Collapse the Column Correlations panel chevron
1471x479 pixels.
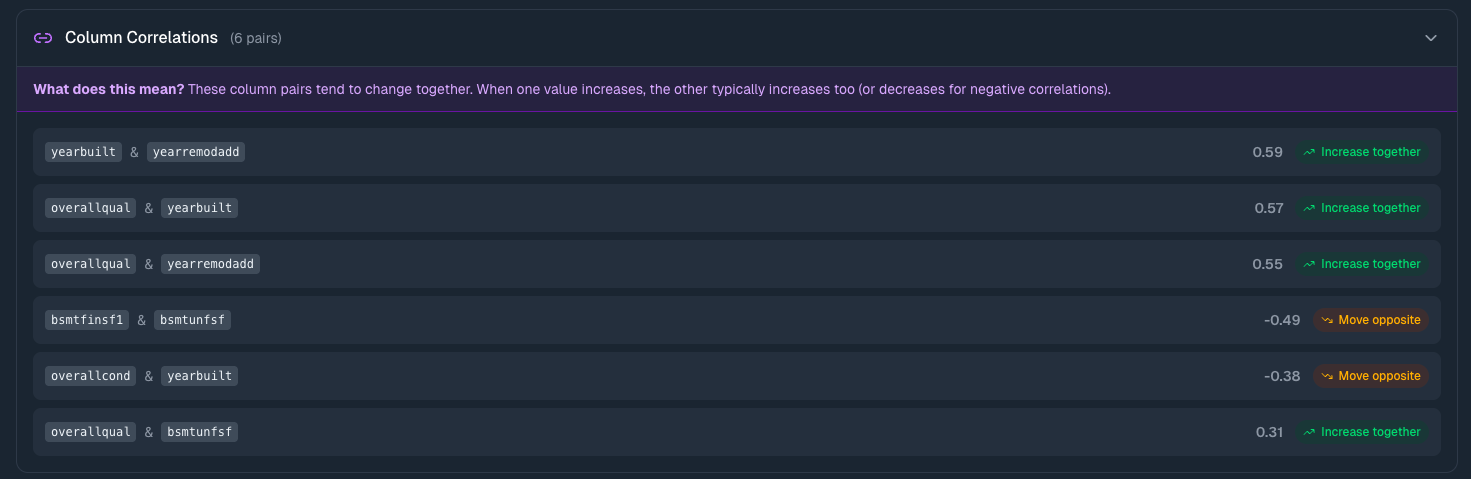1430,38
